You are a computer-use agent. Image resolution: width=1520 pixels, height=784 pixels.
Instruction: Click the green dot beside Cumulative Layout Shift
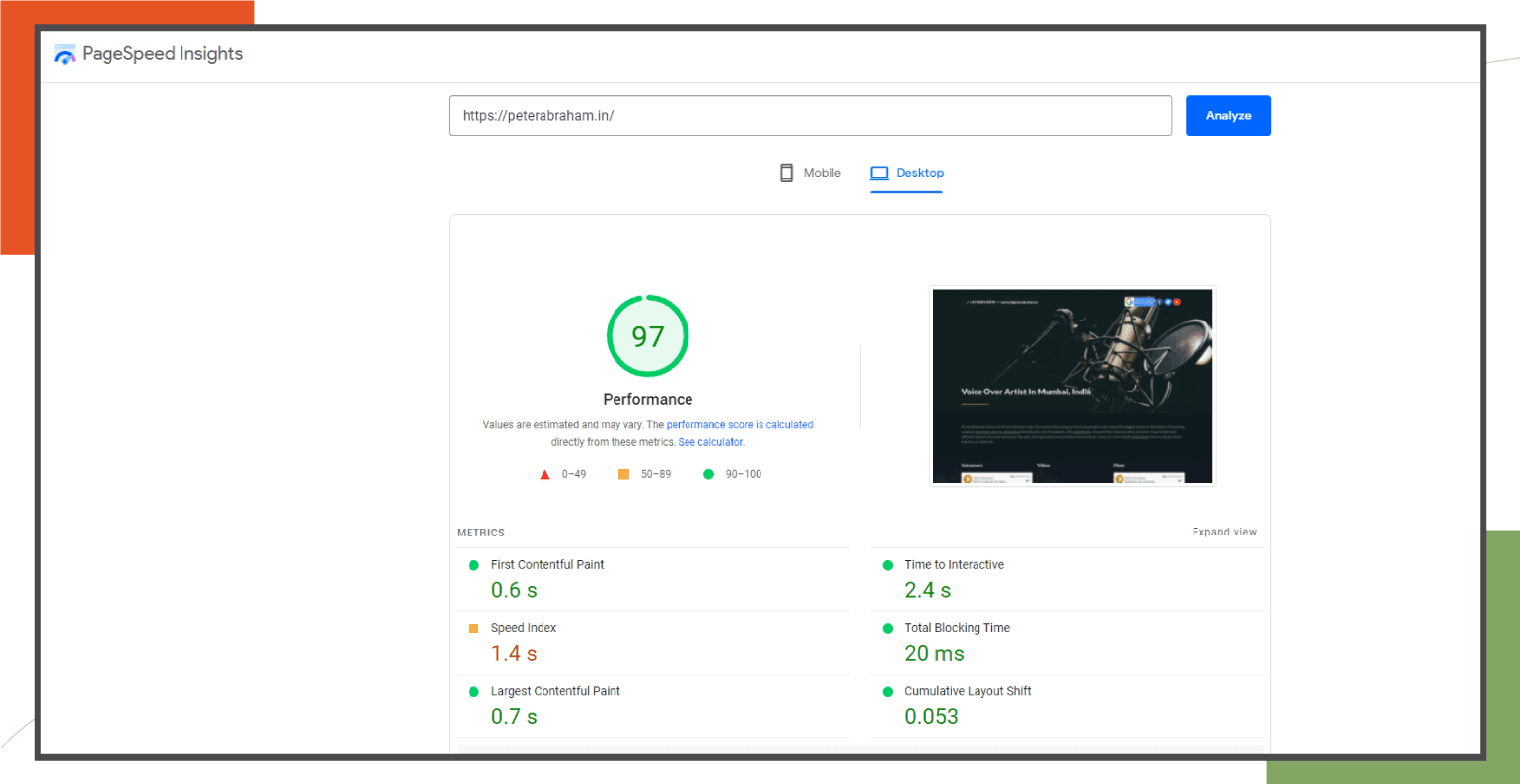(x=886, y=691)
